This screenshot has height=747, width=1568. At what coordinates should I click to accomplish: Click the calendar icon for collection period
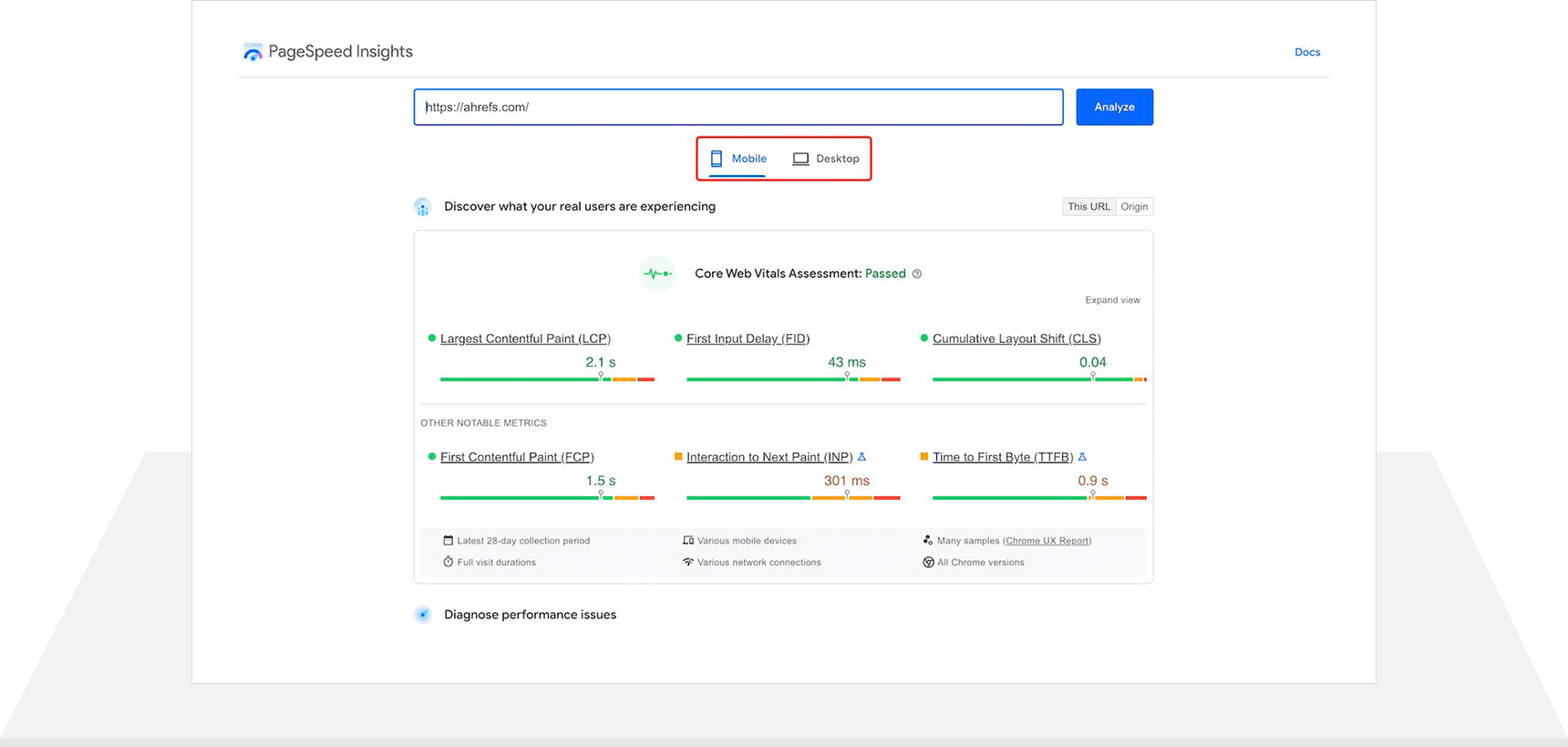click(448, 541)
